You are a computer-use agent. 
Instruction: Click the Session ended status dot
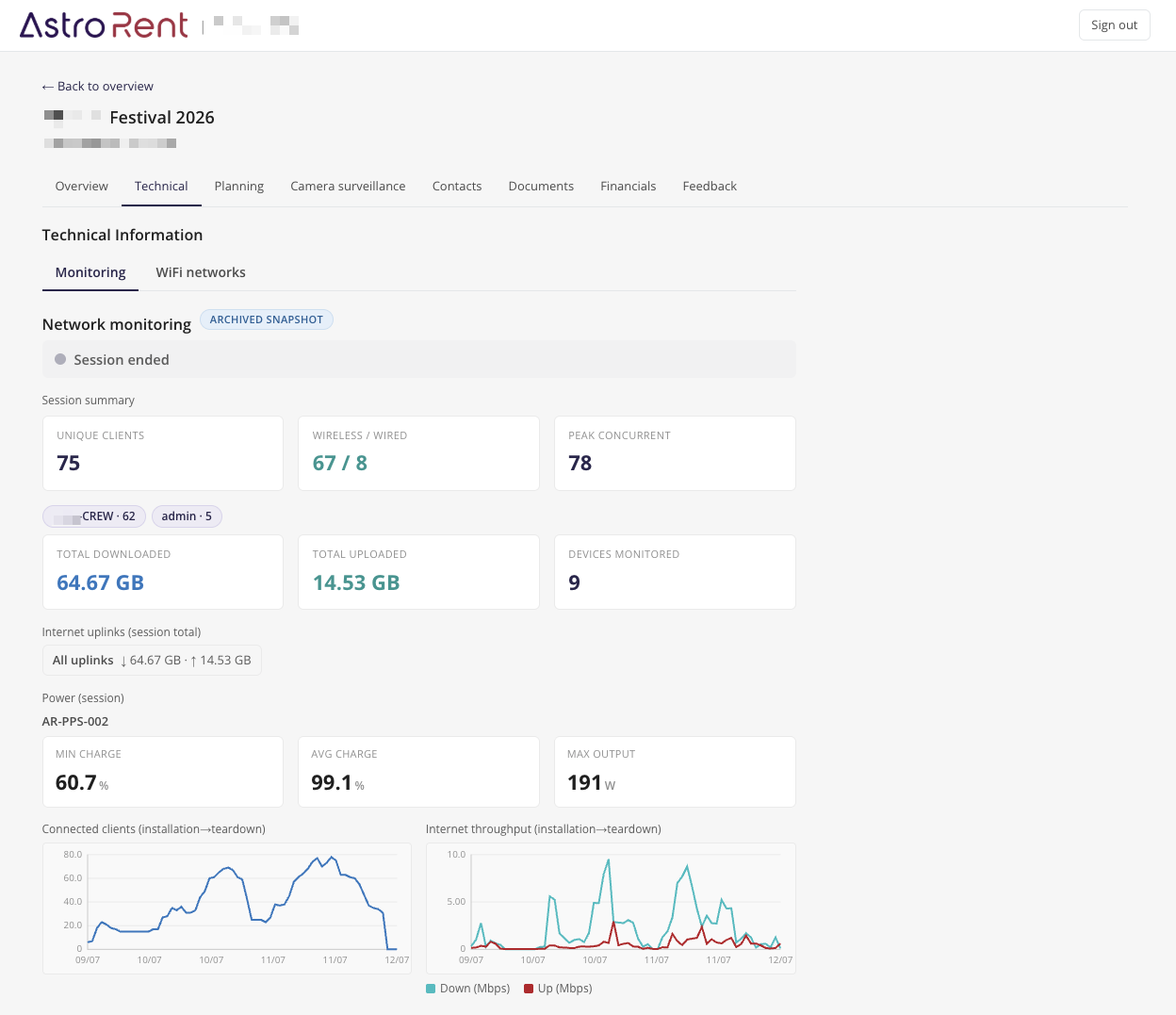[x=60, y=359]
